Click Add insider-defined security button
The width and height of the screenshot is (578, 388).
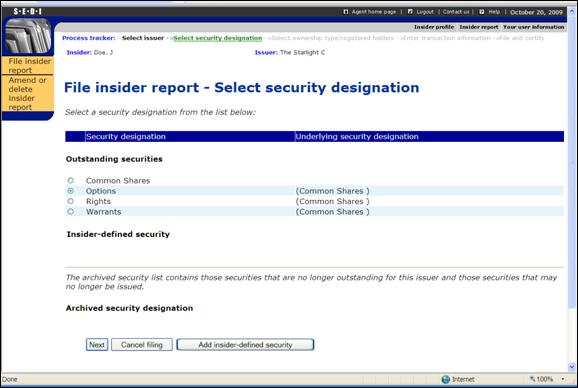[246, 345]
